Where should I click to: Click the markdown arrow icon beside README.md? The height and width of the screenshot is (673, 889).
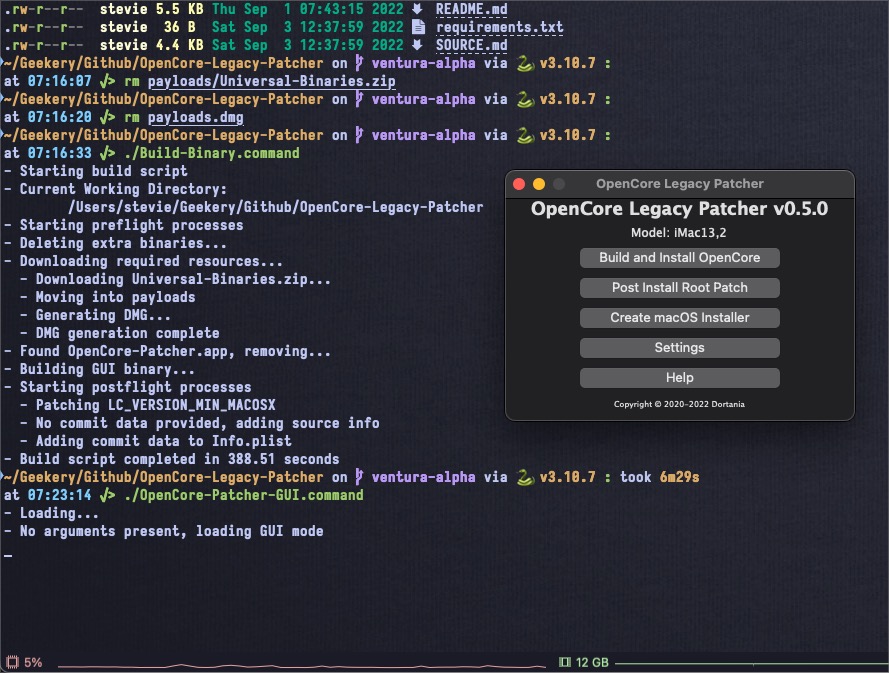tap(417, 9)
